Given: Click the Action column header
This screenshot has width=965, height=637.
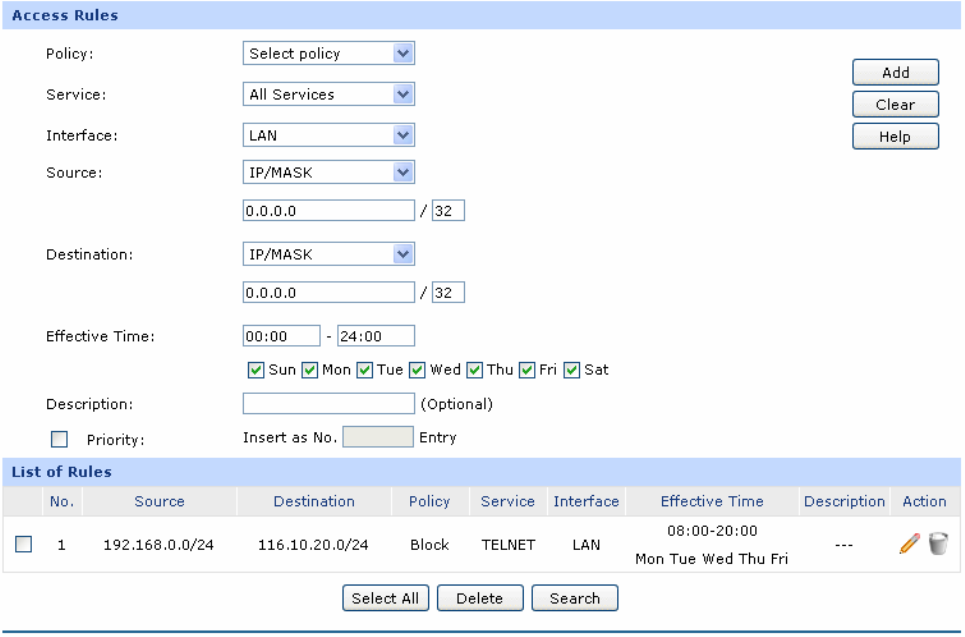Looking at the screenshot, I should (x=924, y=502).
